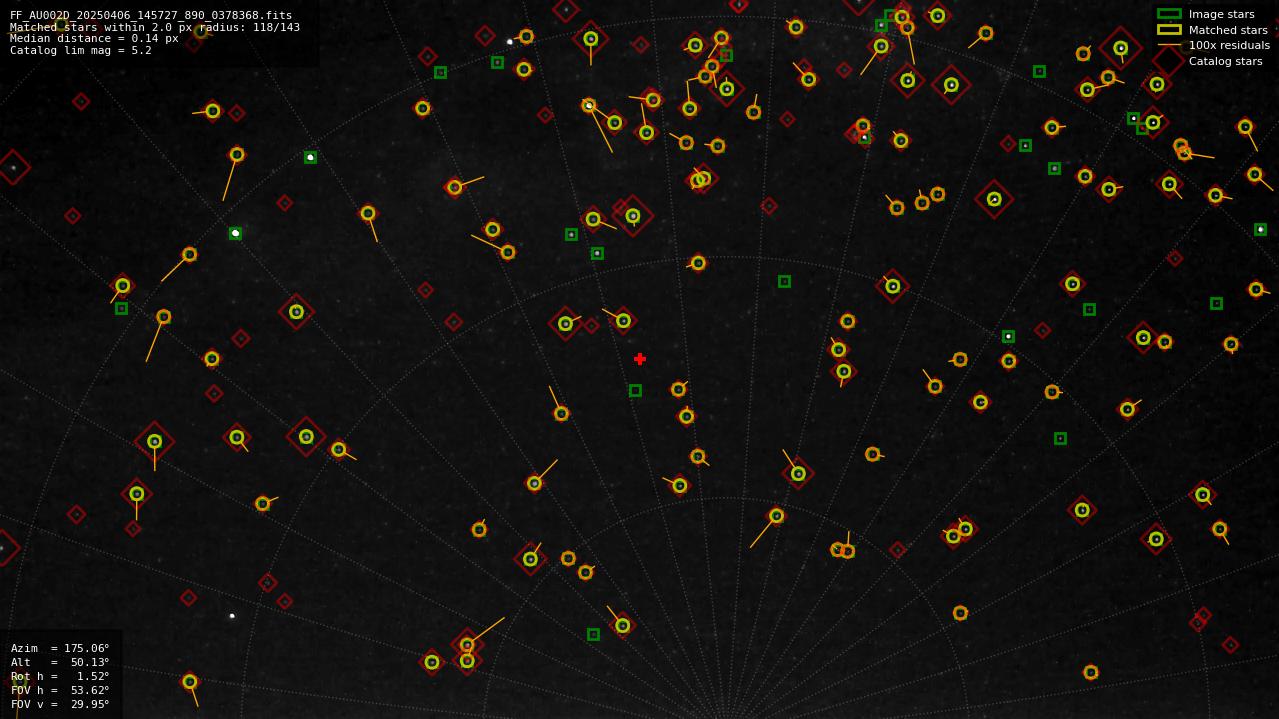Click the "100x residuals" legend label
The height and width of the screenshot is (719, 1279).
pos(1229,46)
